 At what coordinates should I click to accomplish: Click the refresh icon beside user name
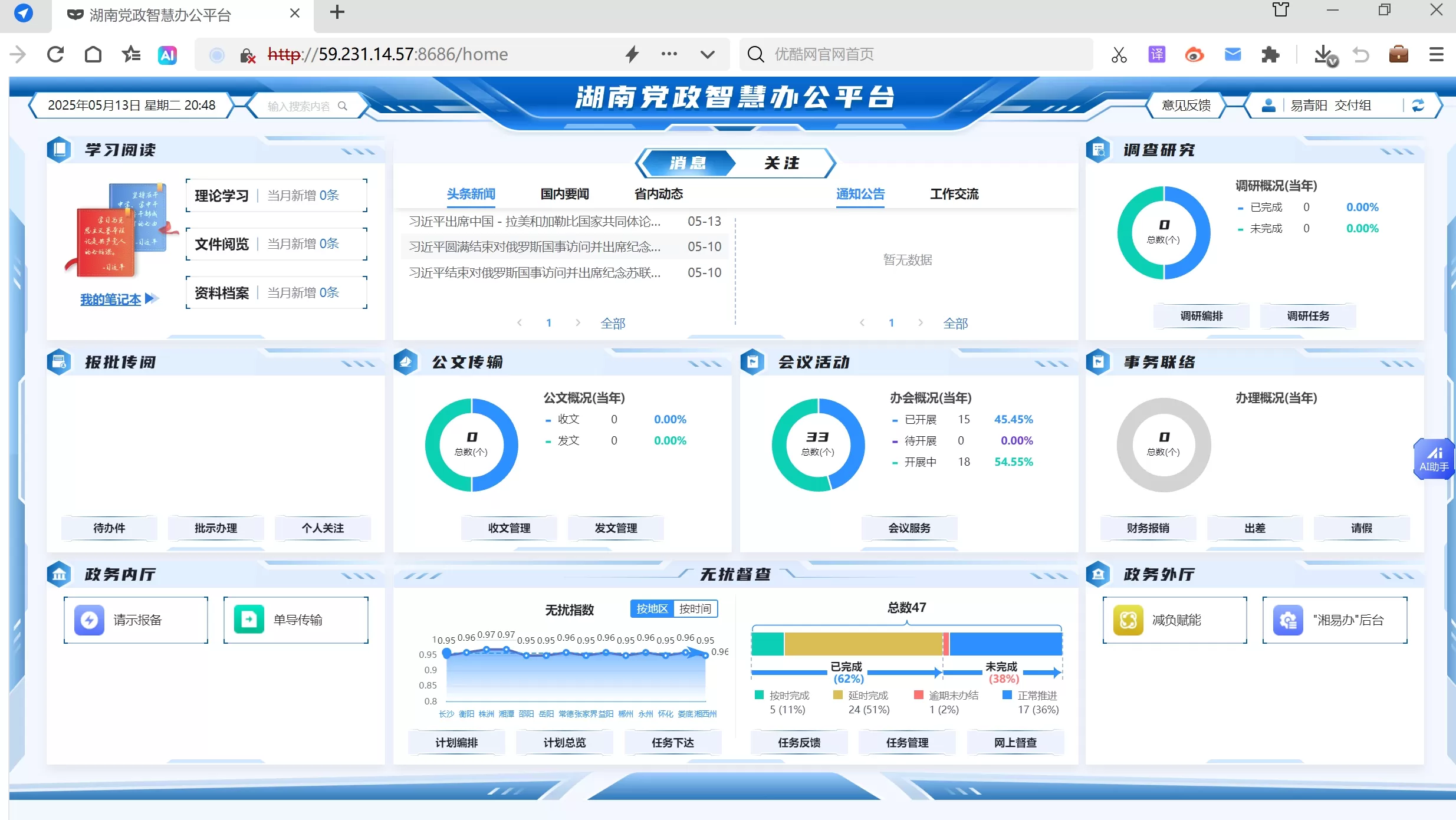(x=1418, y=106)
